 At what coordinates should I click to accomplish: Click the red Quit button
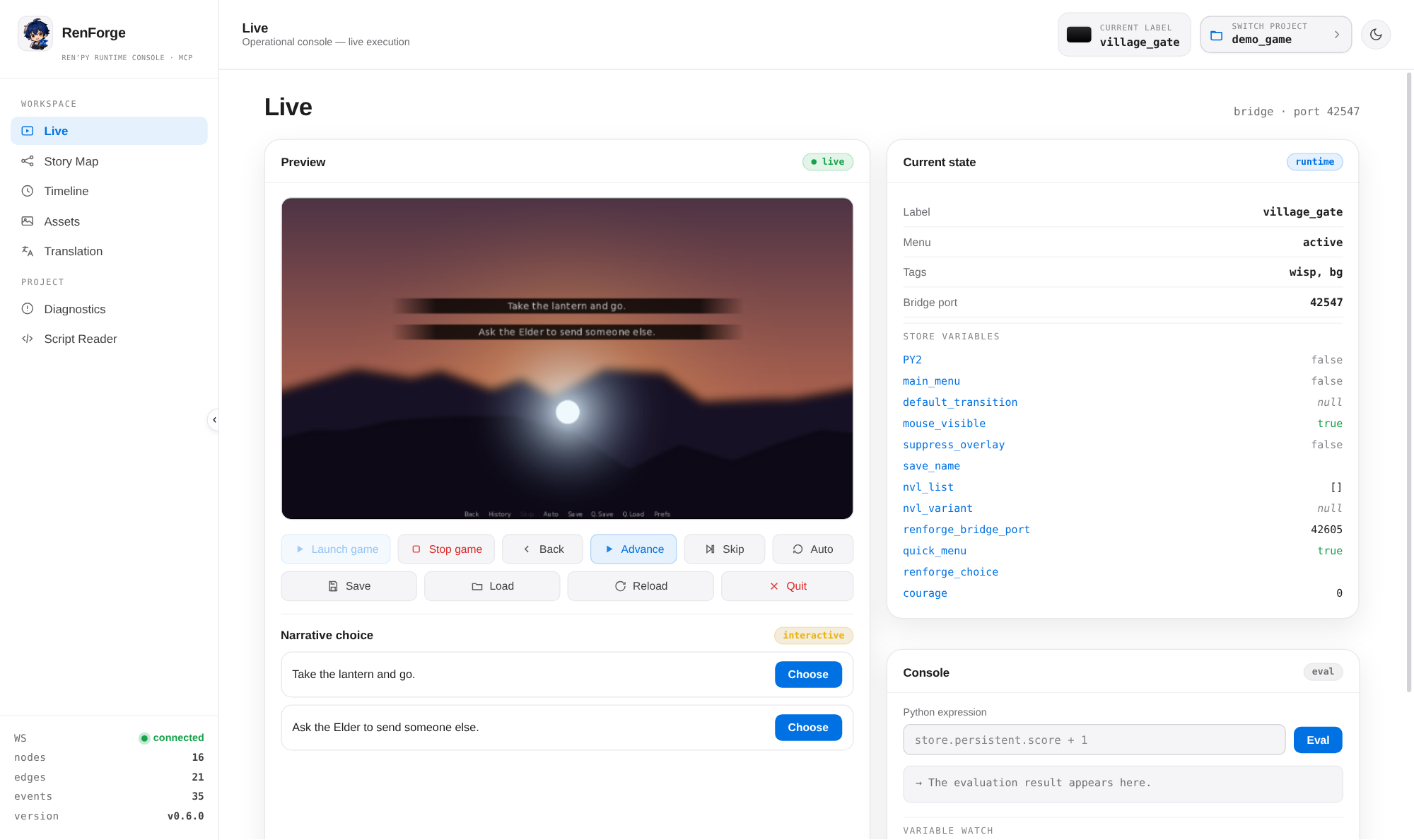coord(788,586)
